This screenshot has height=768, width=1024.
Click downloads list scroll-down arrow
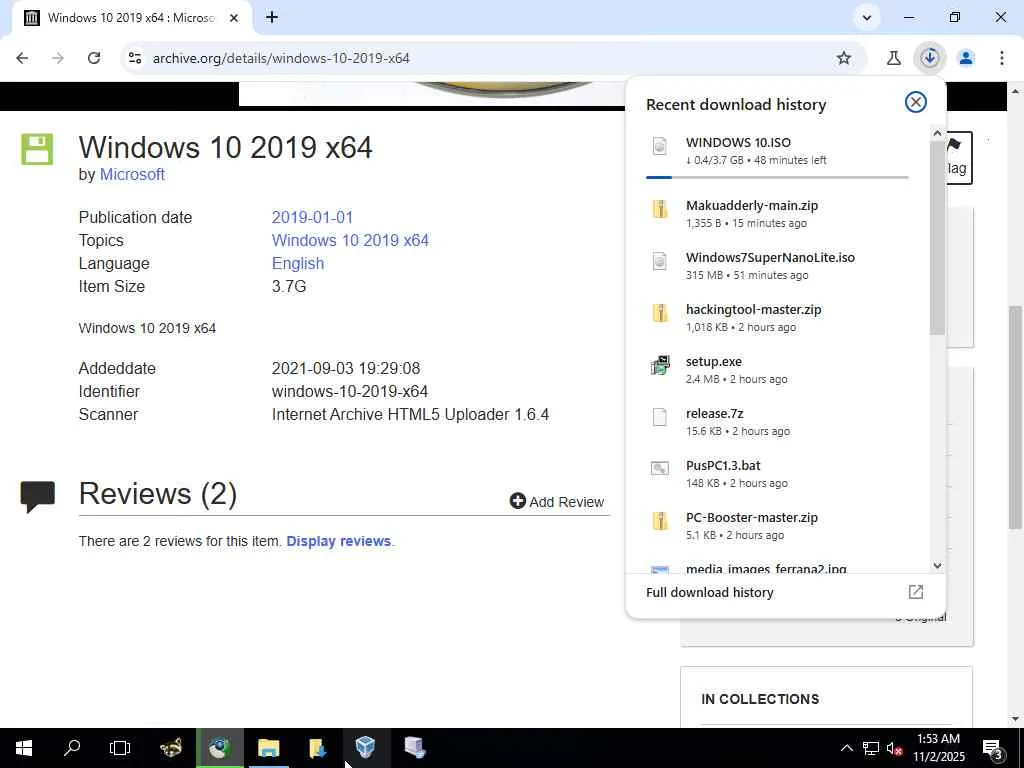pos(937,566)
